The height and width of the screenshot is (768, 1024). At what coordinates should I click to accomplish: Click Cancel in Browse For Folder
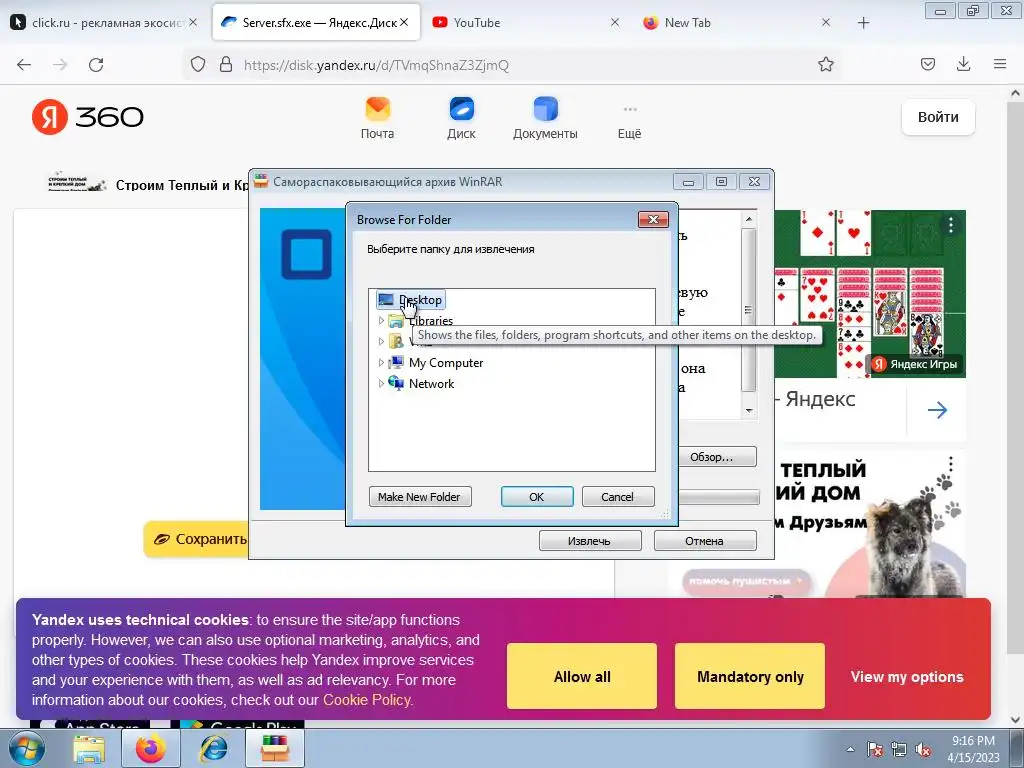(617, 497)
